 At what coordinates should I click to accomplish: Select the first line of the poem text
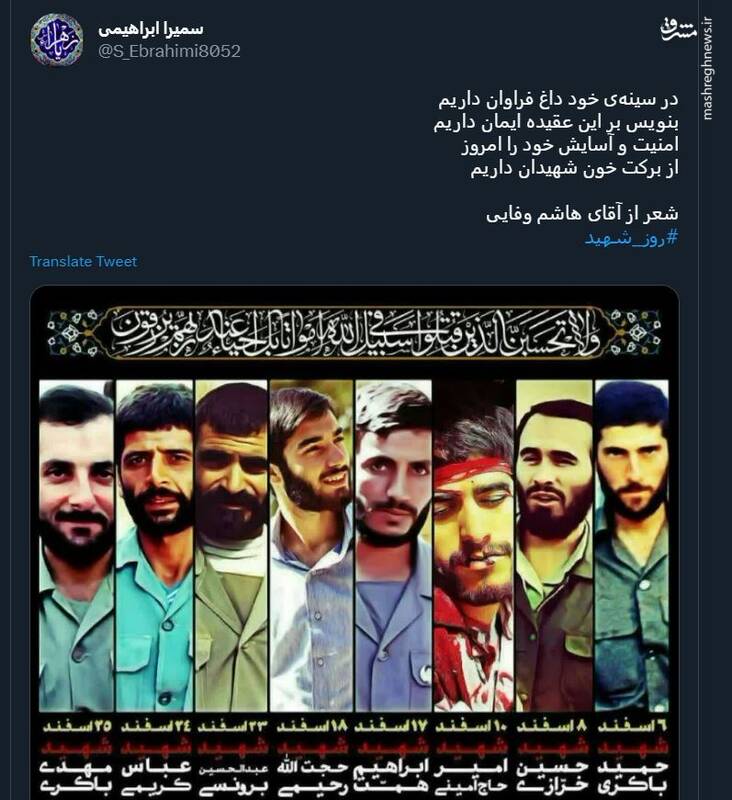559,99
